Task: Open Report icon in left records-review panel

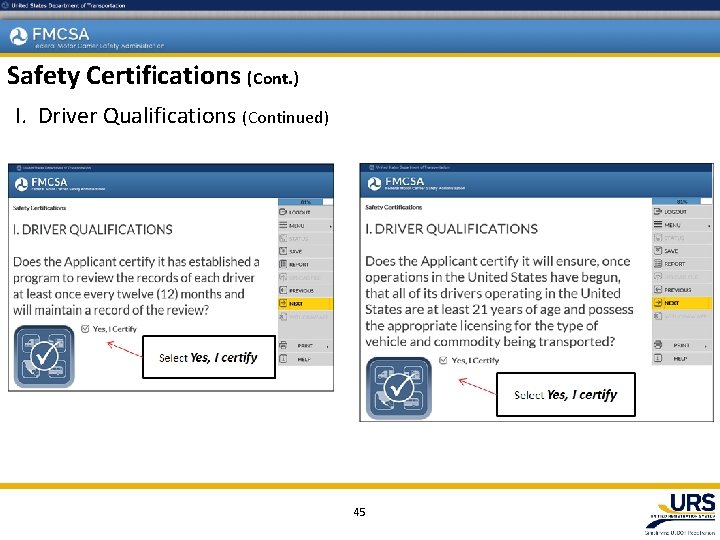Action: 283,264
